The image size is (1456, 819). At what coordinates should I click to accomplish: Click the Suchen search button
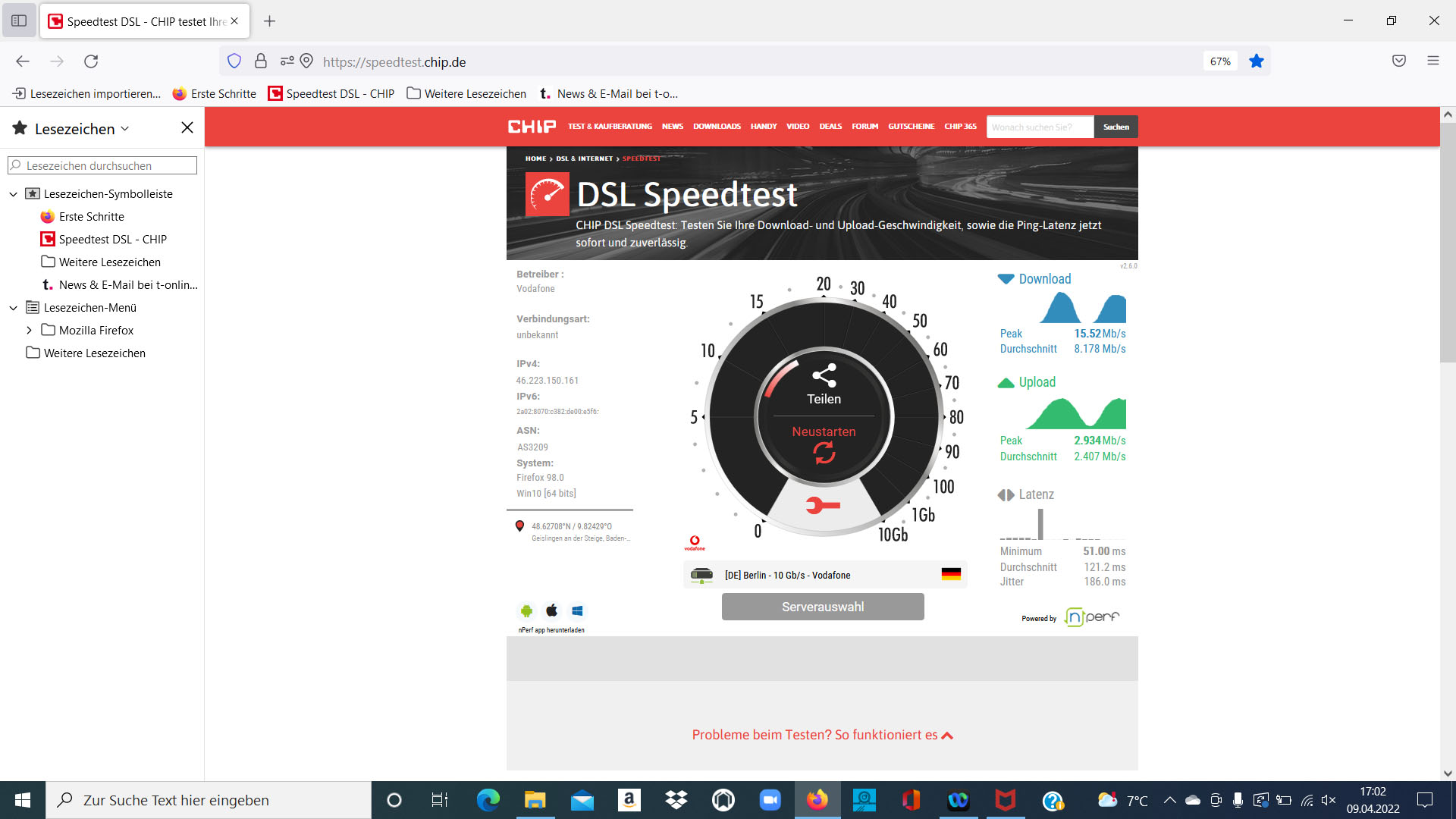[x=1116, y=127]
